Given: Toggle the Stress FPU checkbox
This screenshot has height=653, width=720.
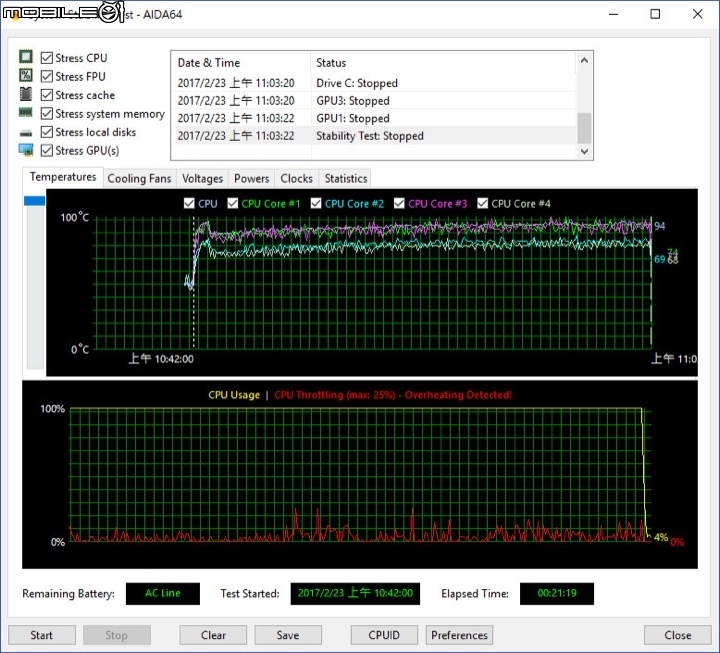Looking at the screenshot, I should 47,76.
